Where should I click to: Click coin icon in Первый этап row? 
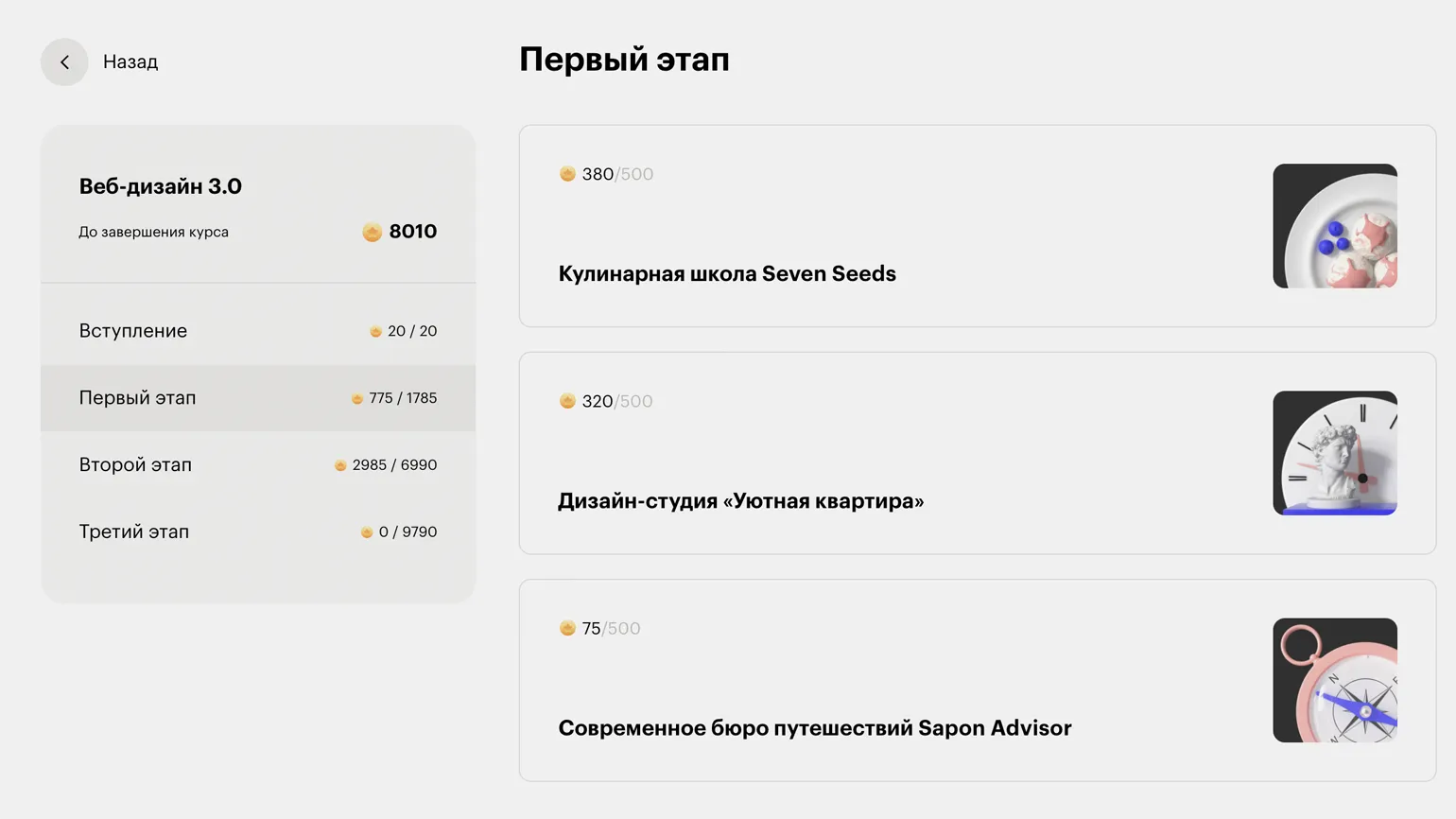(x=357, y=399)
